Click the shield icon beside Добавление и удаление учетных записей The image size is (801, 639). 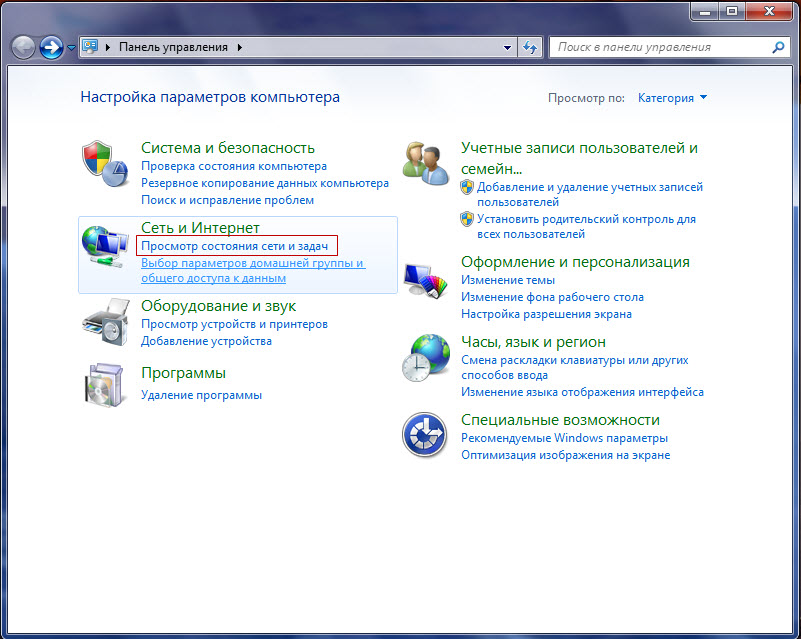(x=467, y=187)
